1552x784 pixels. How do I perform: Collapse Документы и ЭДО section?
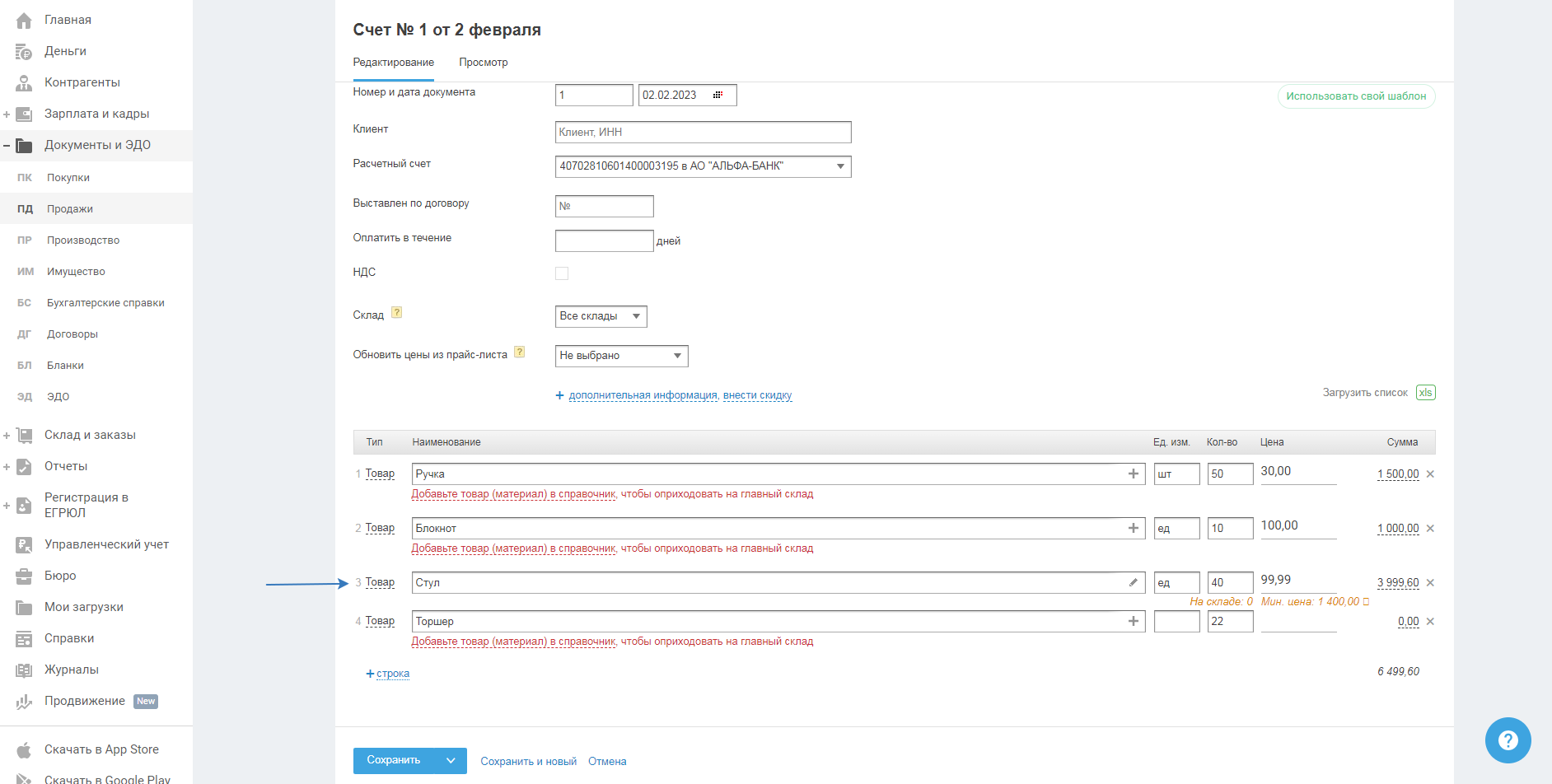pyautogui.click(x=7, y=146)
